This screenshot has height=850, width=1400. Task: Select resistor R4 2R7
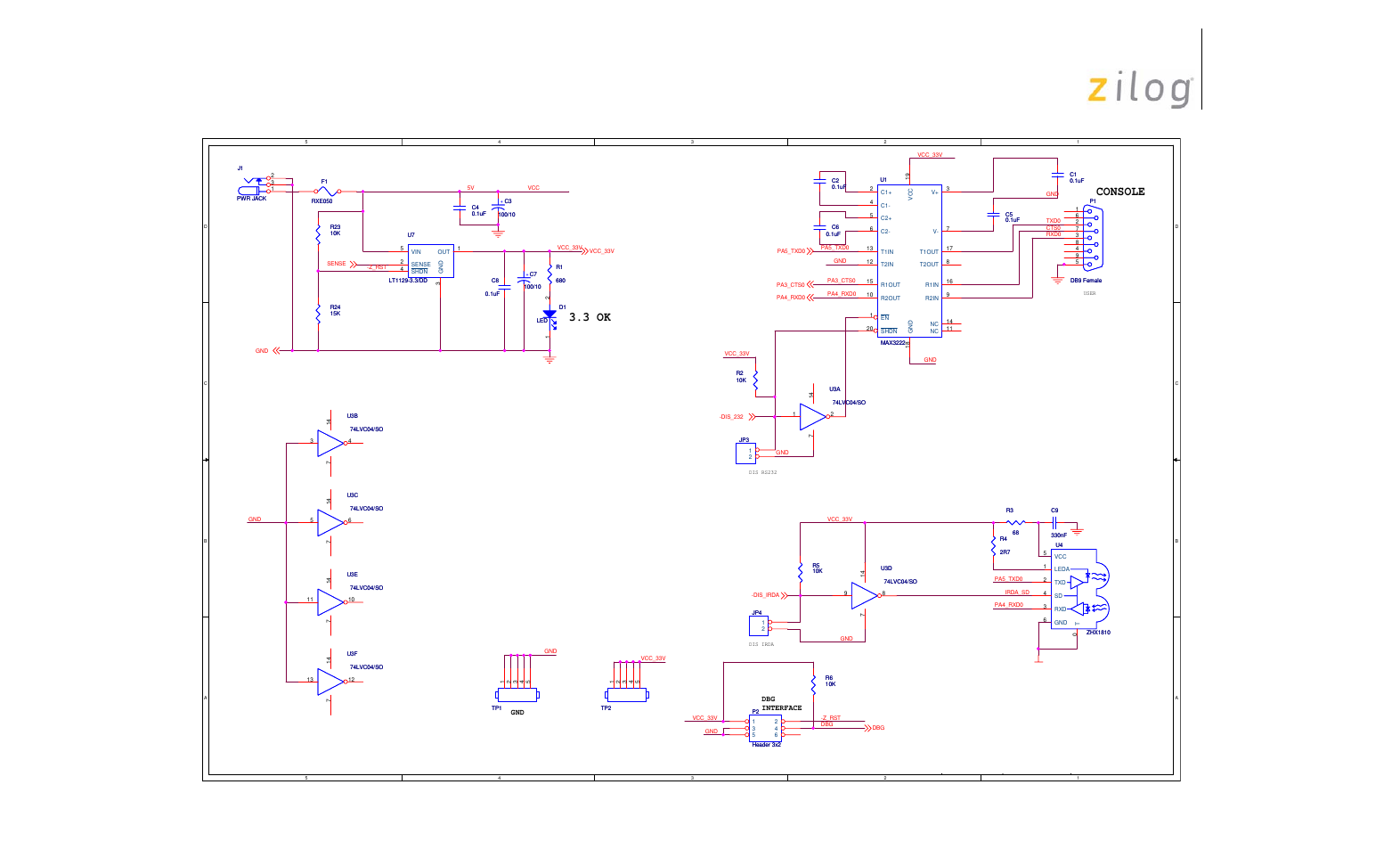[x=993, y=545]
